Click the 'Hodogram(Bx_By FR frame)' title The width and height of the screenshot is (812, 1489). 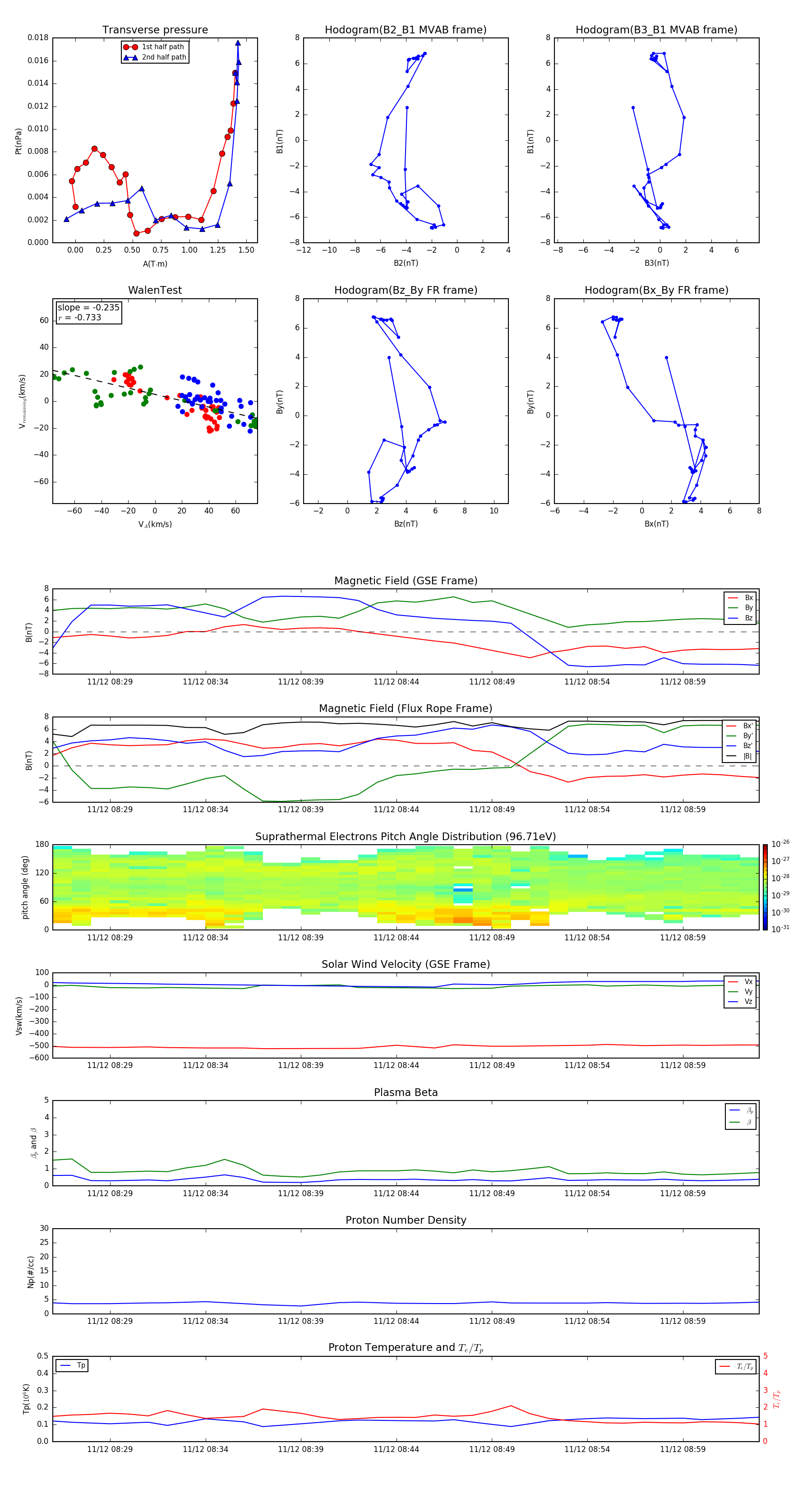pyautogui.click(x=656, y=290)
